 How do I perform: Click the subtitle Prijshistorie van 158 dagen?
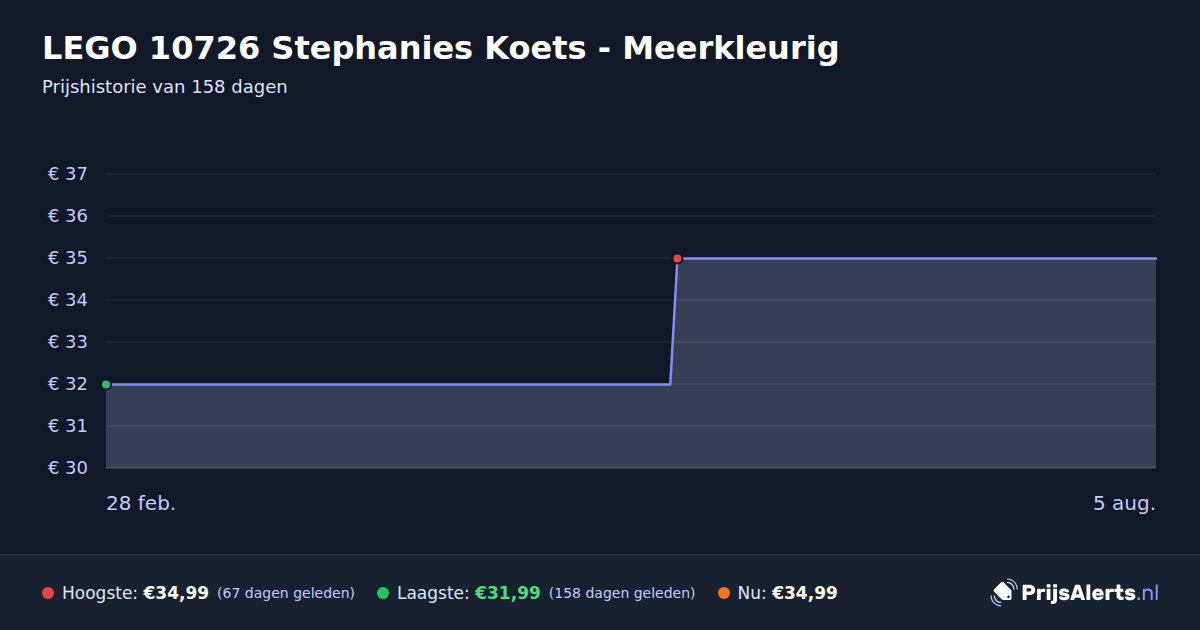(x=165, y=87)
